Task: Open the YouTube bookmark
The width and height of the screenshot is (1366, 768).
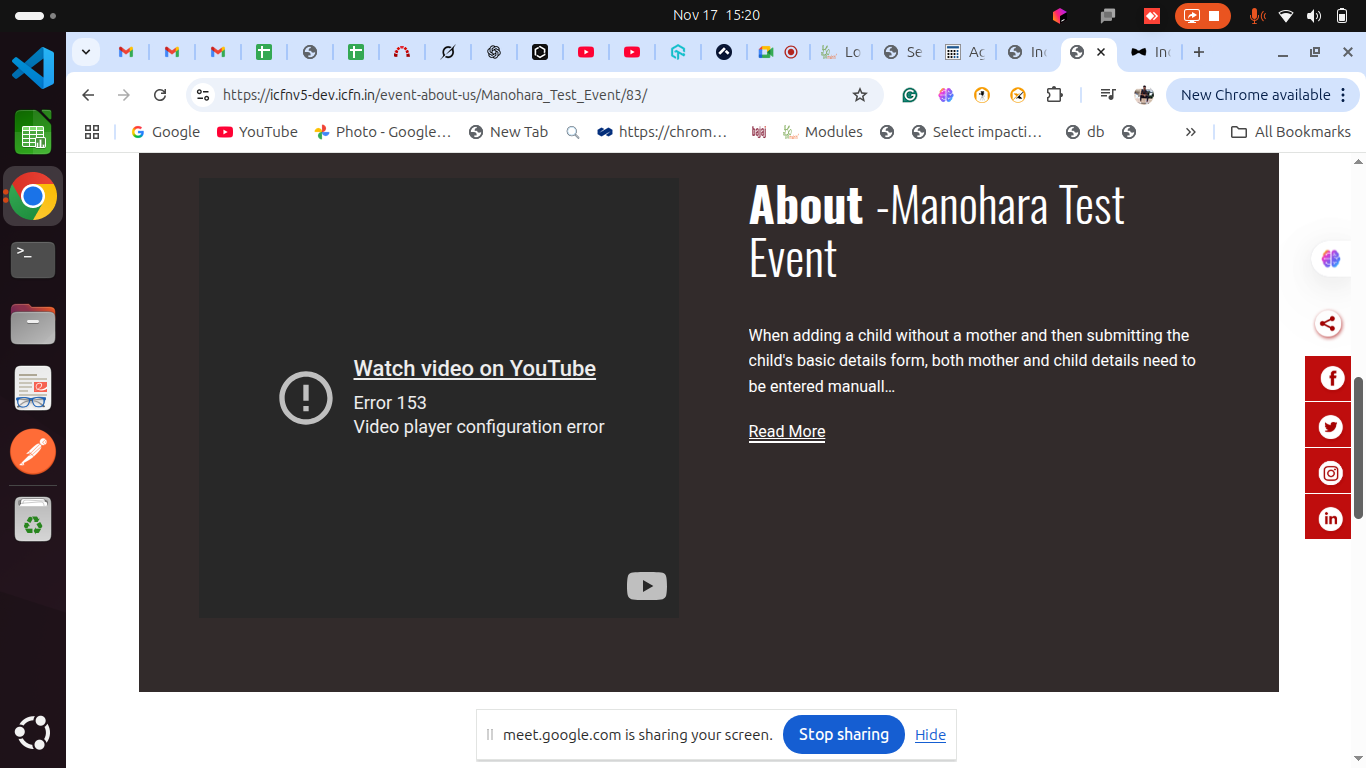Action: point(257,132)
